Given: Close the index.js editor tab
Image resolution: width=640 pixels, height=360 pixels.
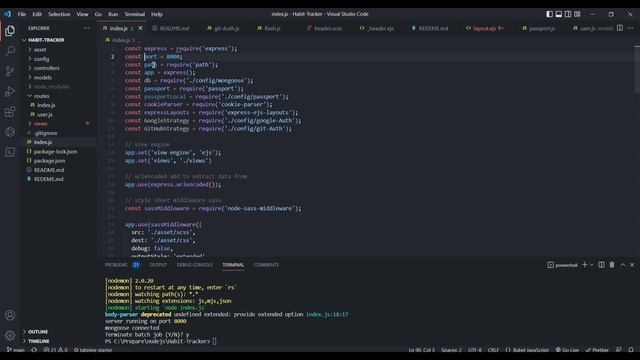Looking at the screenshot, I should tap(140, 28).
